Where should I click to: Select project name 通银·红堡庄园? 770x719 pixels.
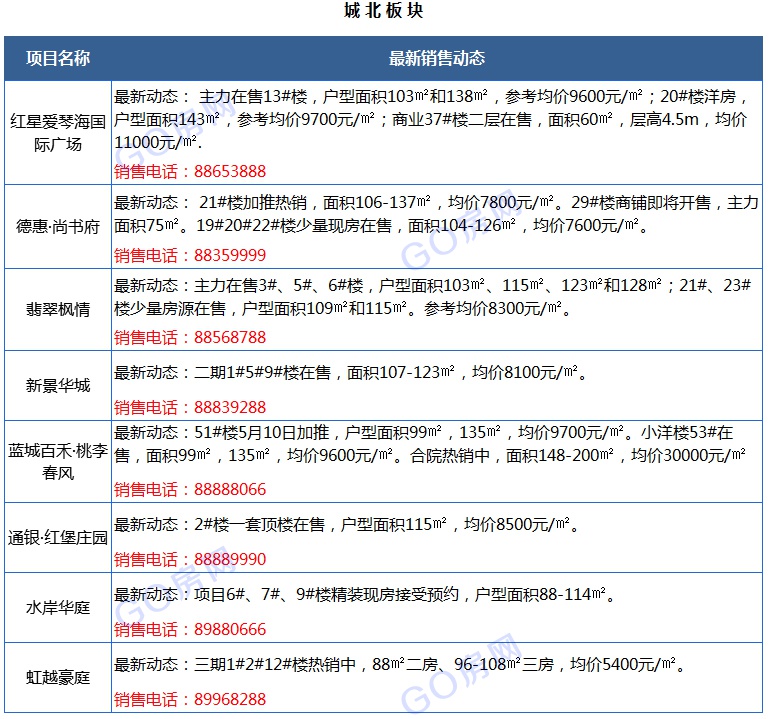[x=58, y=538]
